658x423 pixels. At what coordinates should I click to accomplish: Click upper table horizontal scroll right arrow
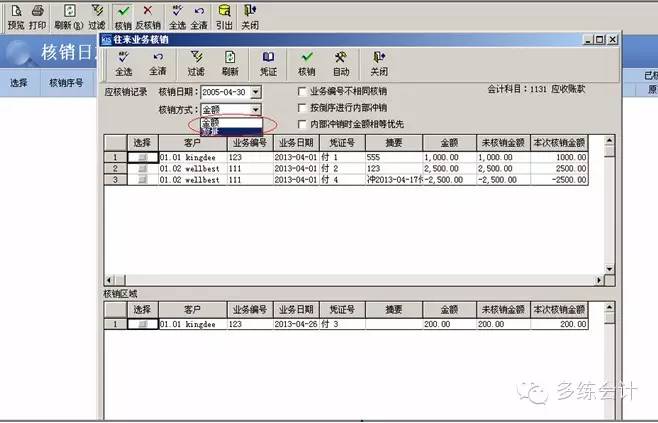pyautogui.click(x=599, y=280)
